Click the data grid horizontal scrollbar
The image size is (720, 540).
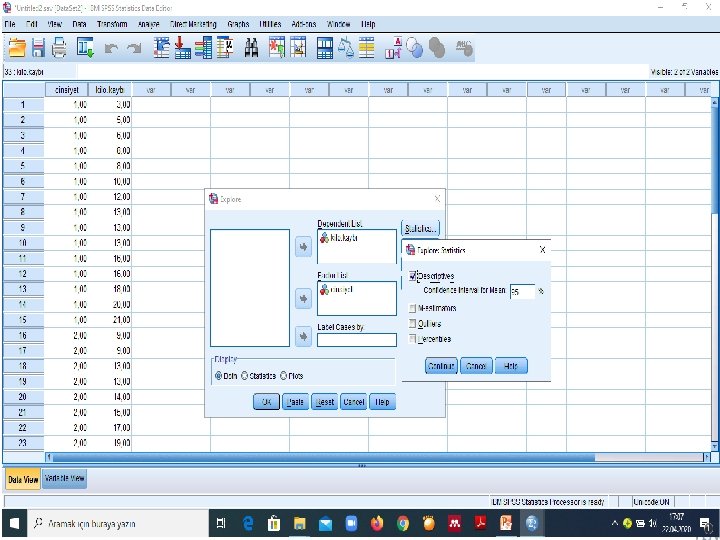click(x=324, y=457)
